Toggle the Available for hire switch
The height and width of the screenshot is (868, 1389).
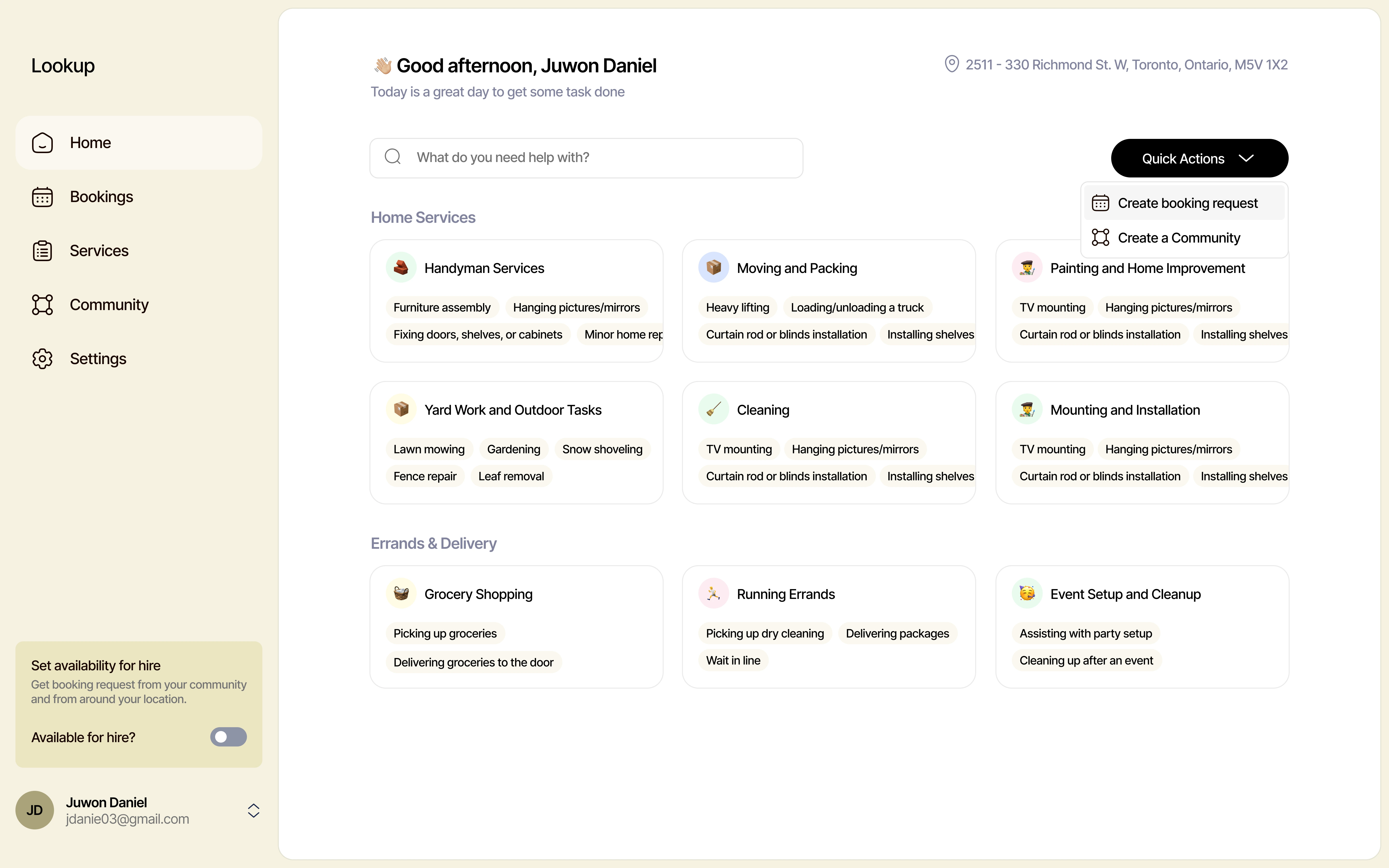[228, 737]
